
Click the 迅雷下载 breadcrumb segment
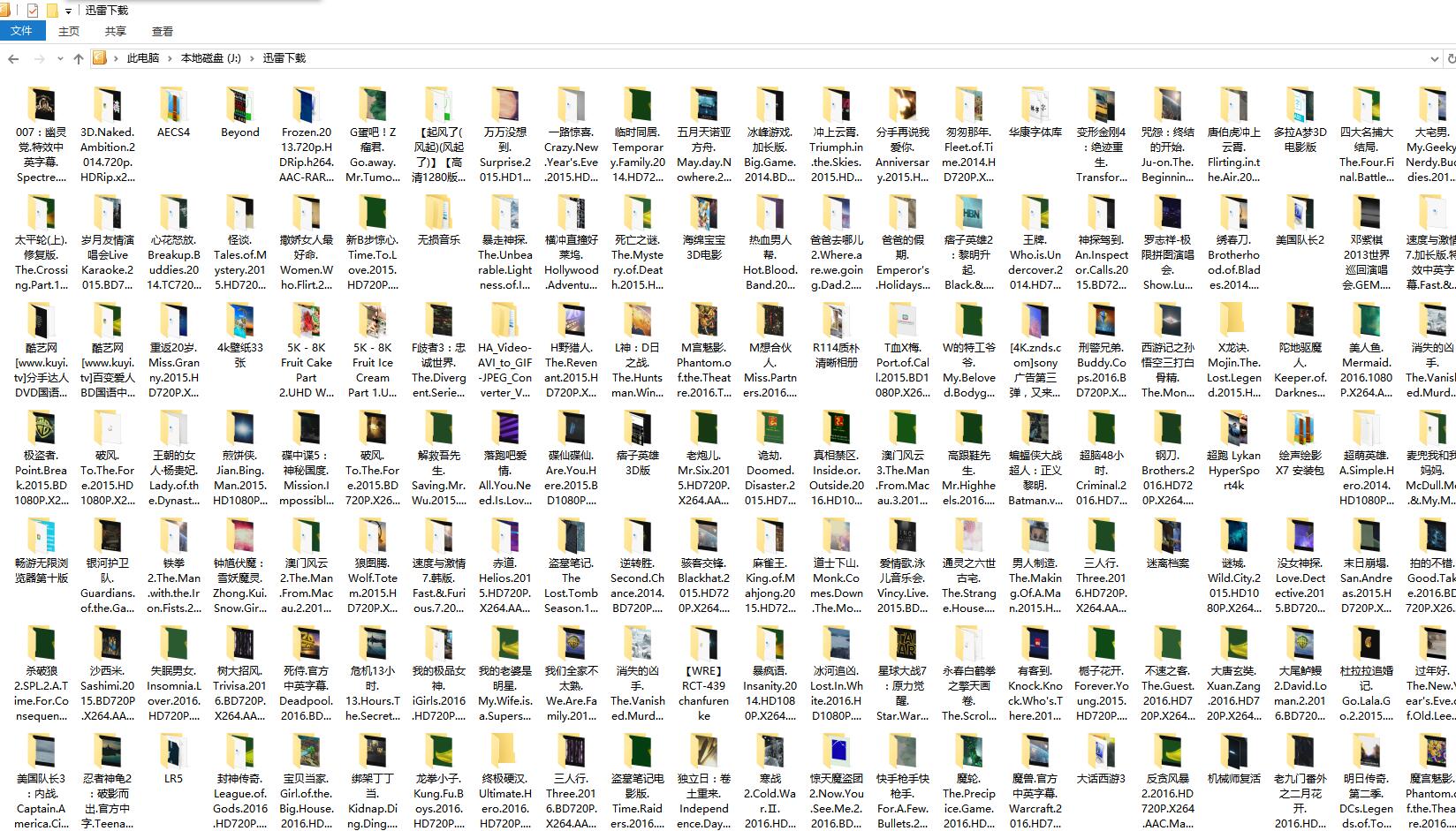[x=284, y=58]
